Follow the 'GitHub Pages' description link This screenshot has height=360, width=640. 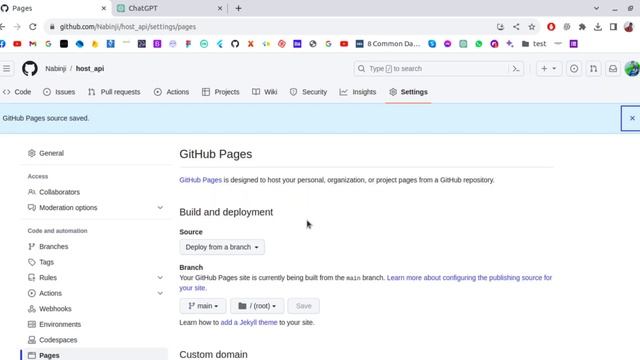(200, 180)
